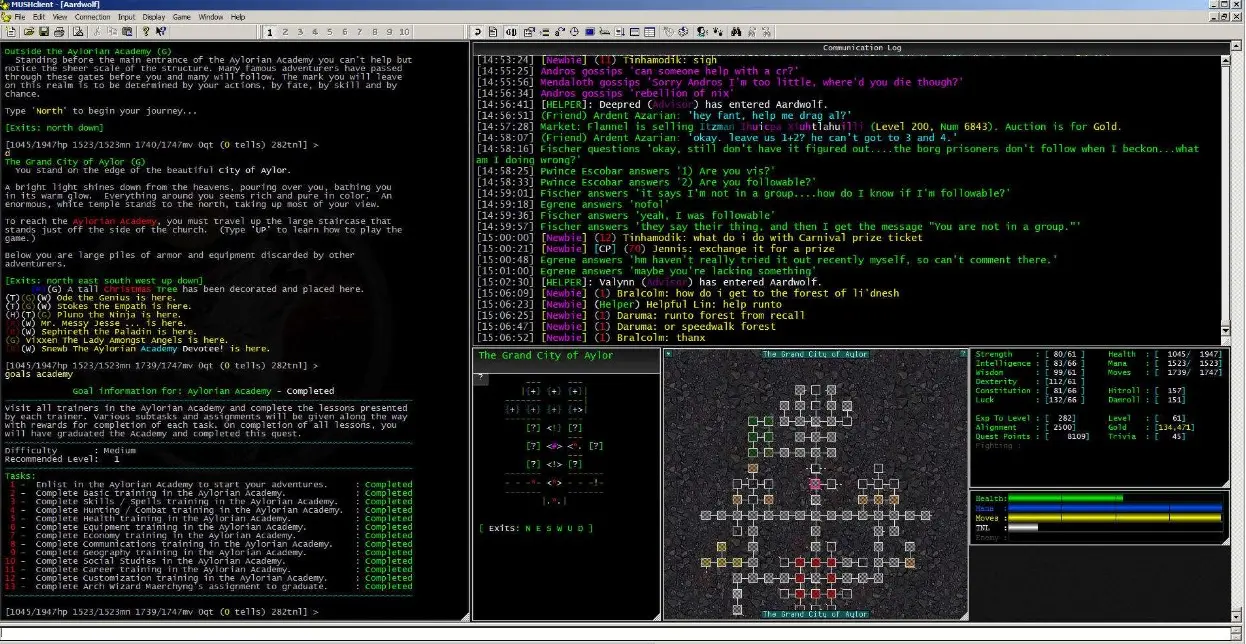Screen dimensions: 1246x644
Task: Activate world number 5 button
Action: click(329, 32)
